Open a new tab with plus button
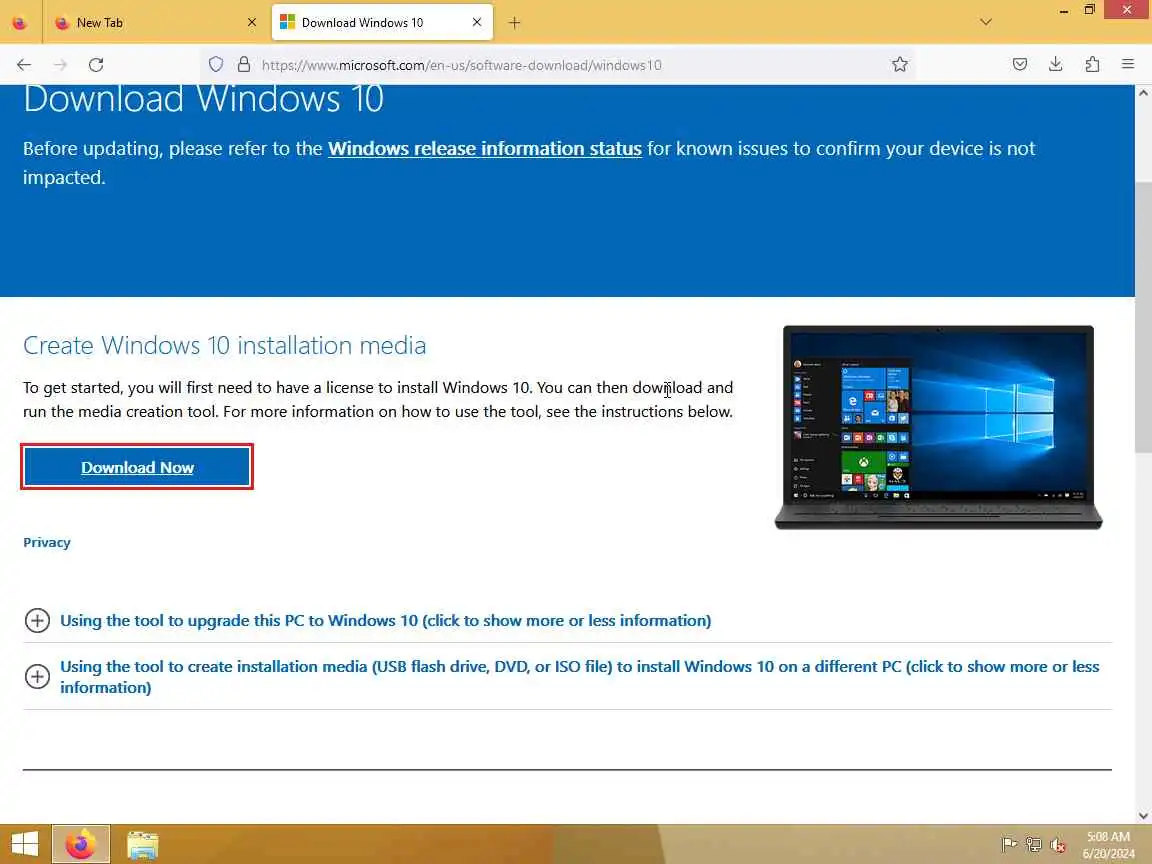1152x864 pixels. coord(514,23)
